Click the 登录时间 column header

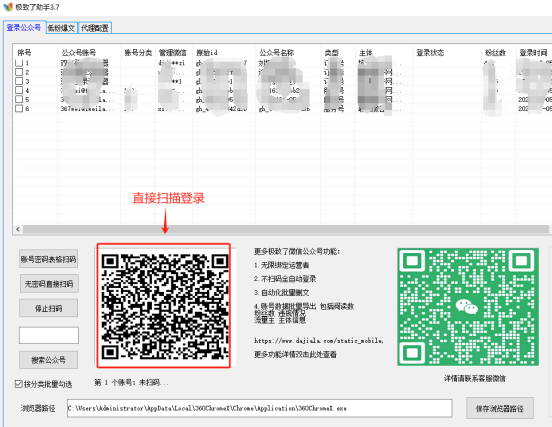(533, 53)
